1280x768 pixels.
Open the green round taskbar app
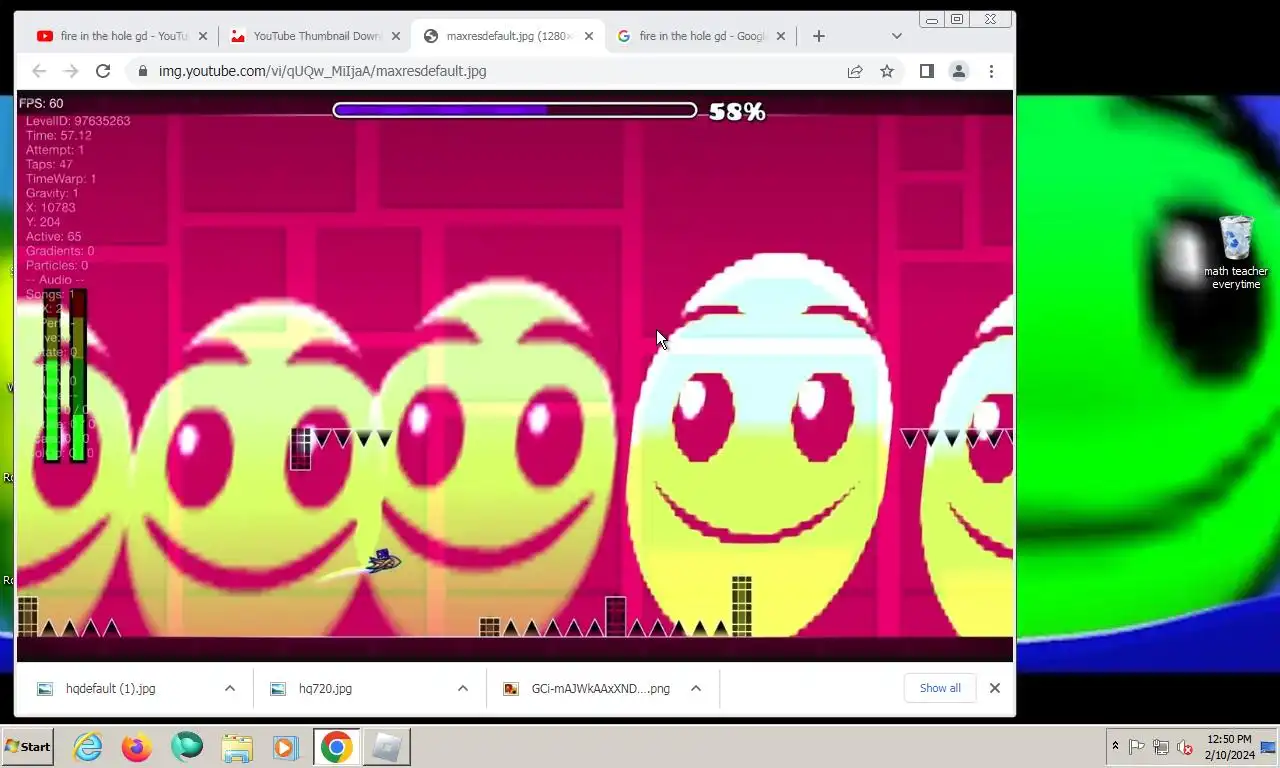point(187,747)
